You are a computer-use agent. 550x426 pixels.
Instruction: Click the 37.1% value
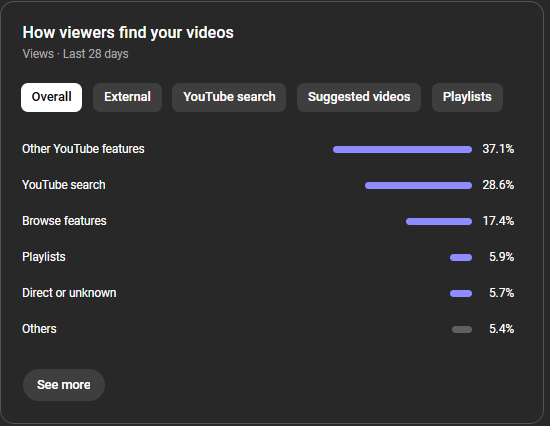click(498, 149)
